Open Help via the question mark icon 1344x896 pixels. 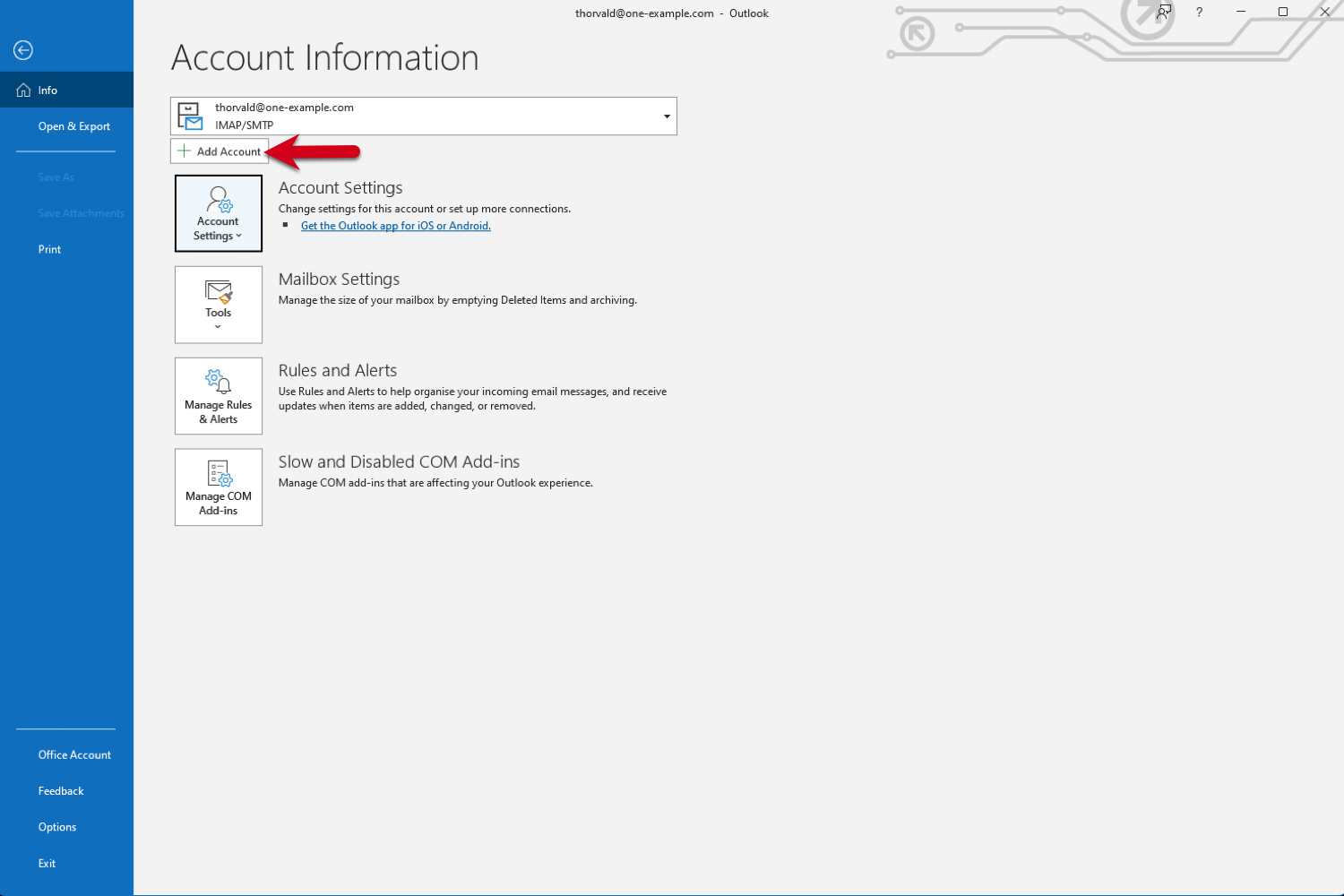[x=1198, y=12]
